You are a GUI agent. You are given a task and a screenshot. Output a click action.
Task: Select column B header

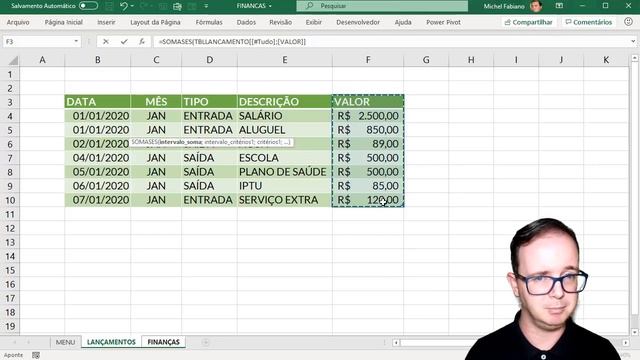[x=98, y=60]
